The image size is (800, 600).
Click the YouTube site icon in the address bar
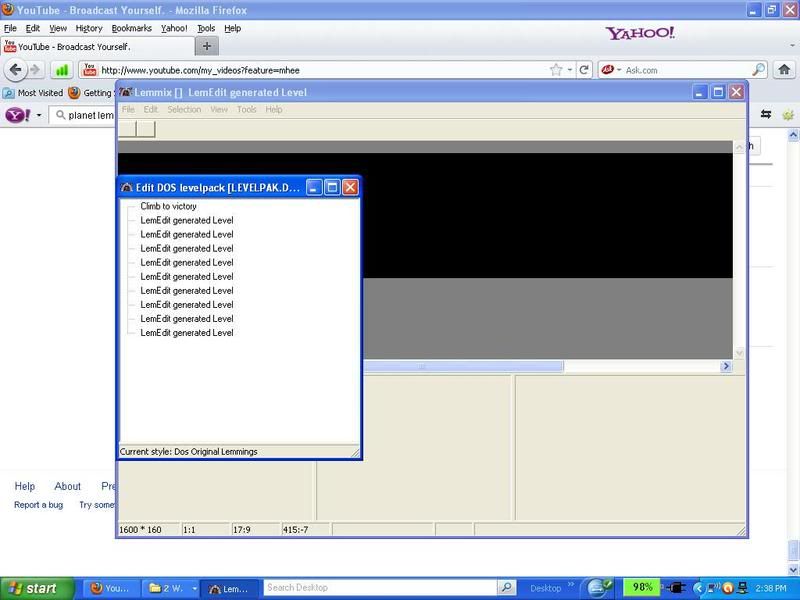tap(90, 70)
